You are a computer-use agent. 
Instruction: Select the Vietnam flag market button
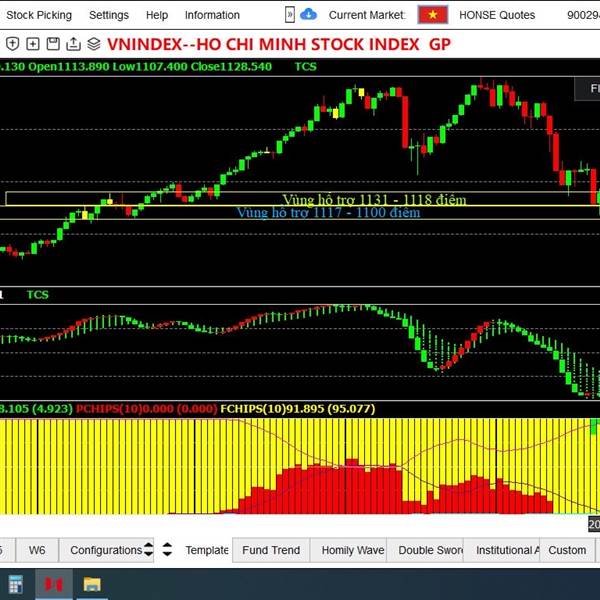pos(433,15)
